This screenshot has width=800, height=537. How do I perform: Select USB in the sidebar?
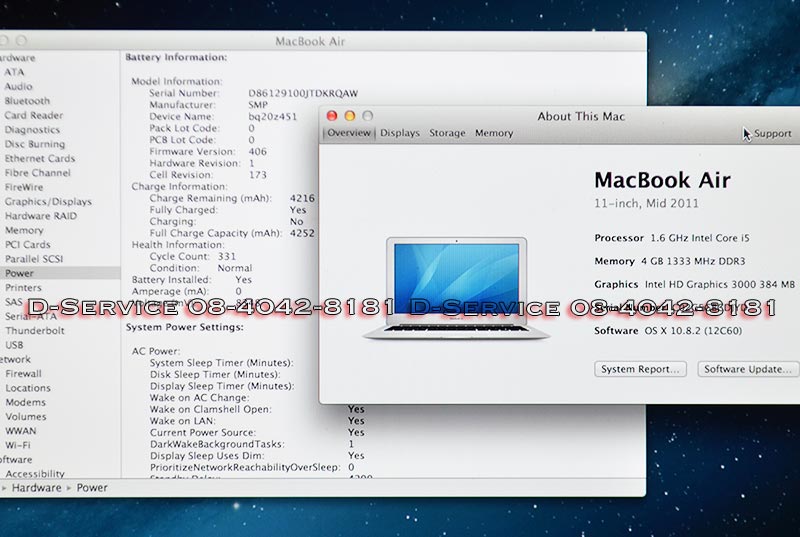click(x=14, y=345)
